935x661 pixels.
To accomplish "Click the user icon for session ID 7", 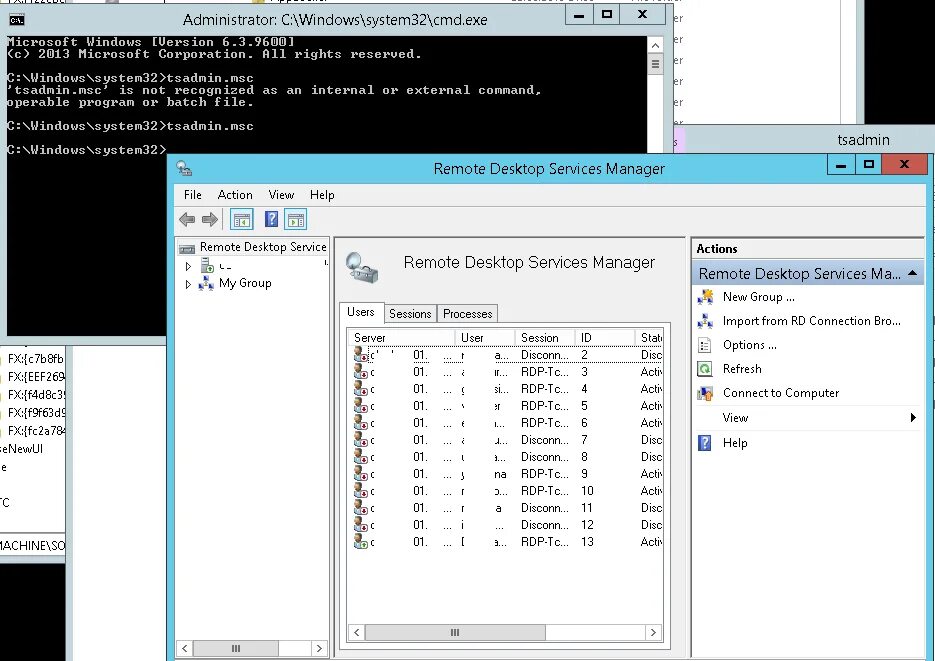I will tap(360, 440).
